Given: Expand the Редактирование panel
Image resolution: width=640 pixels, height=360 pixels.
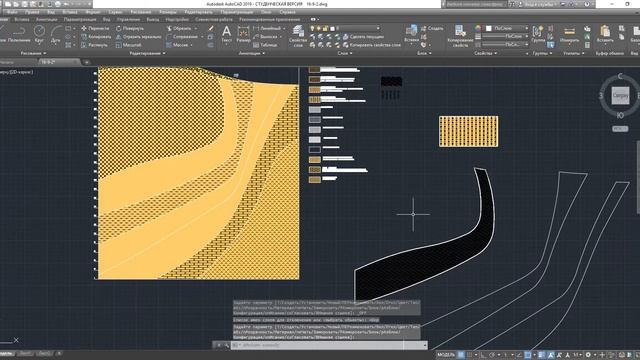Looking at the screenshot, I should (x=147, y=53).
